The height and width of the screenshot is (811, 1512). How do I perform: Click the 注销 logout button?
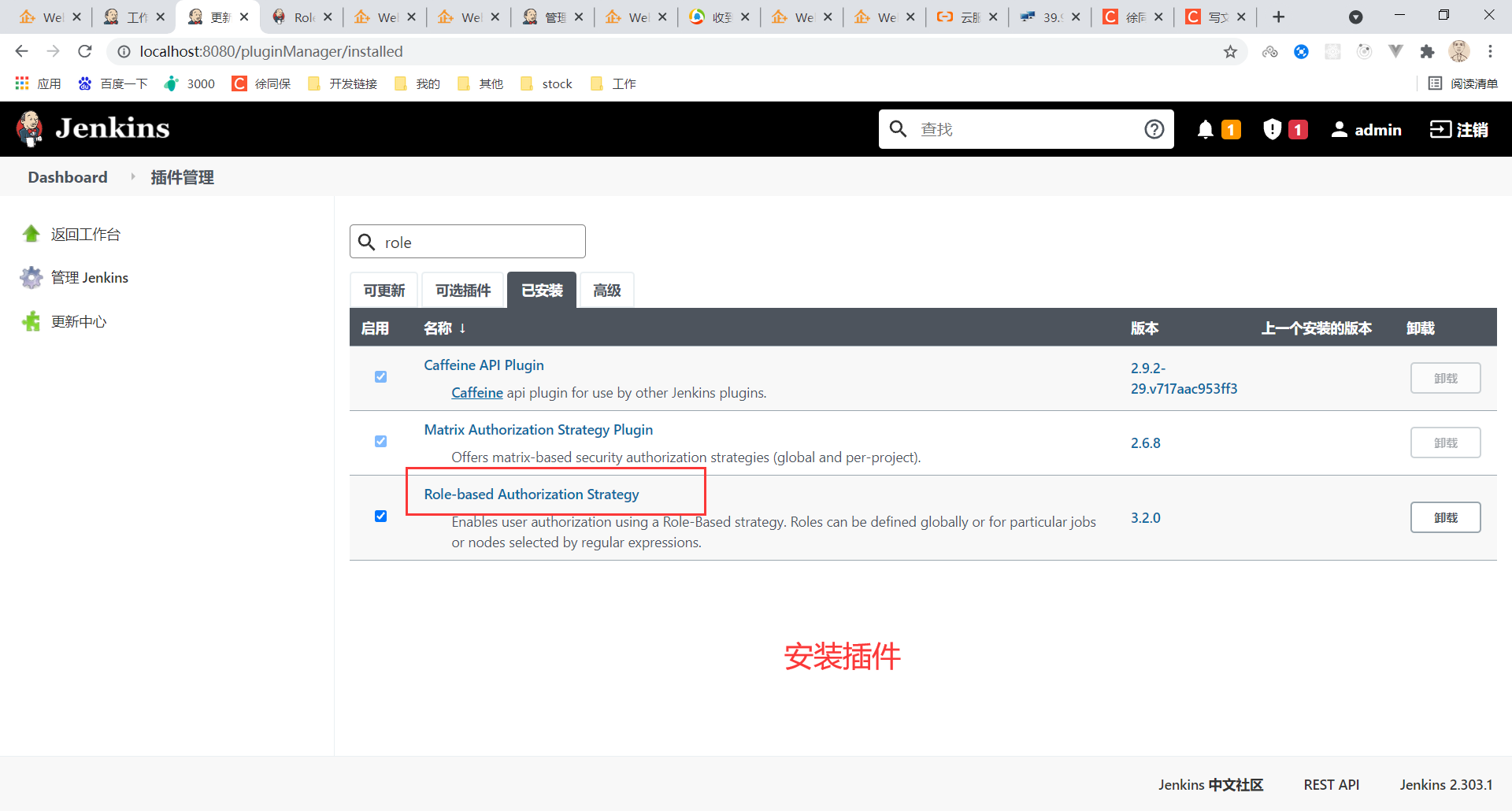(x=1458, y=129)
